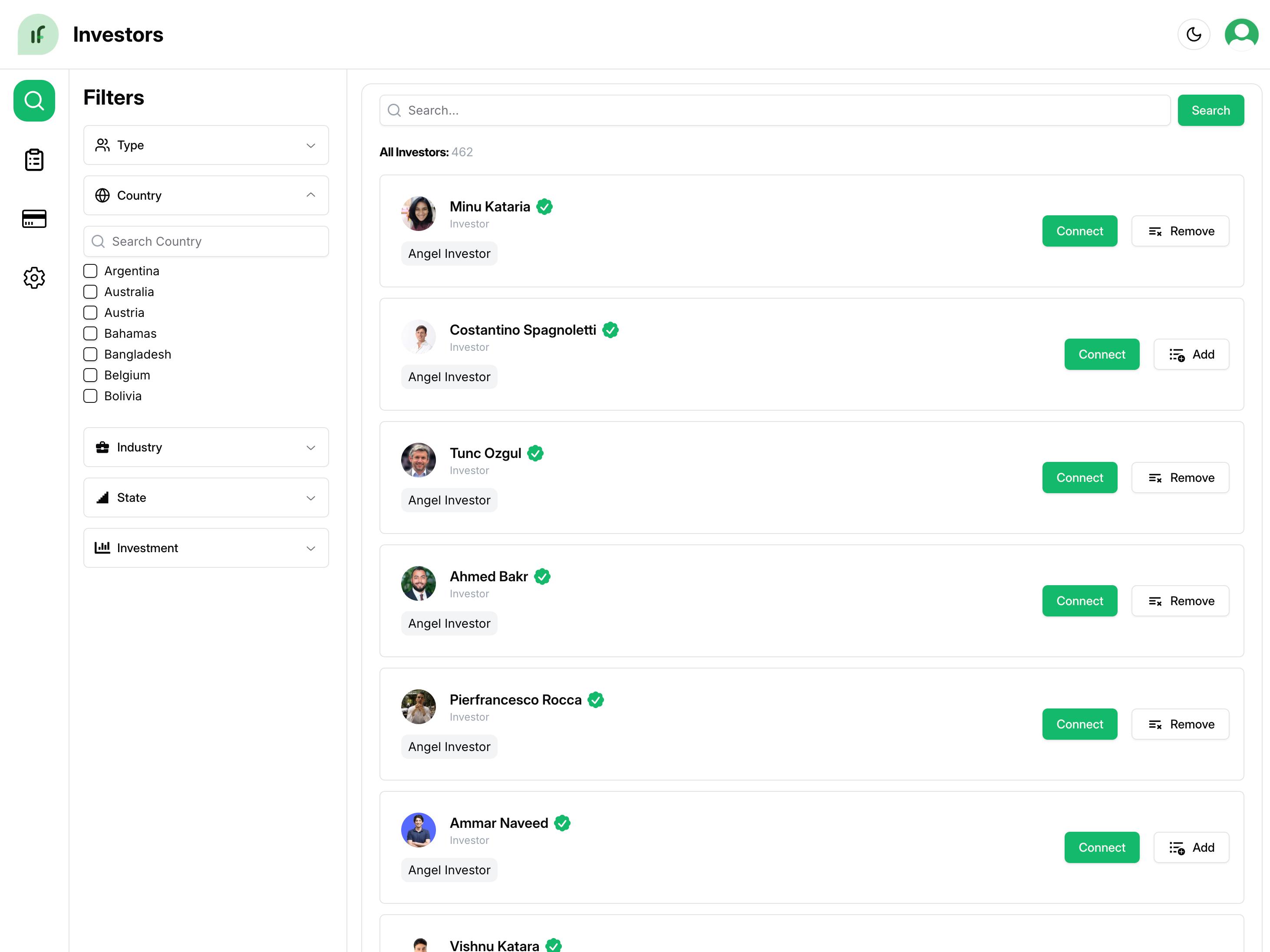Viewport: 1270px width, 952px height.
Task: Open the settings gear sidebar icon
Action: [34, 278]
